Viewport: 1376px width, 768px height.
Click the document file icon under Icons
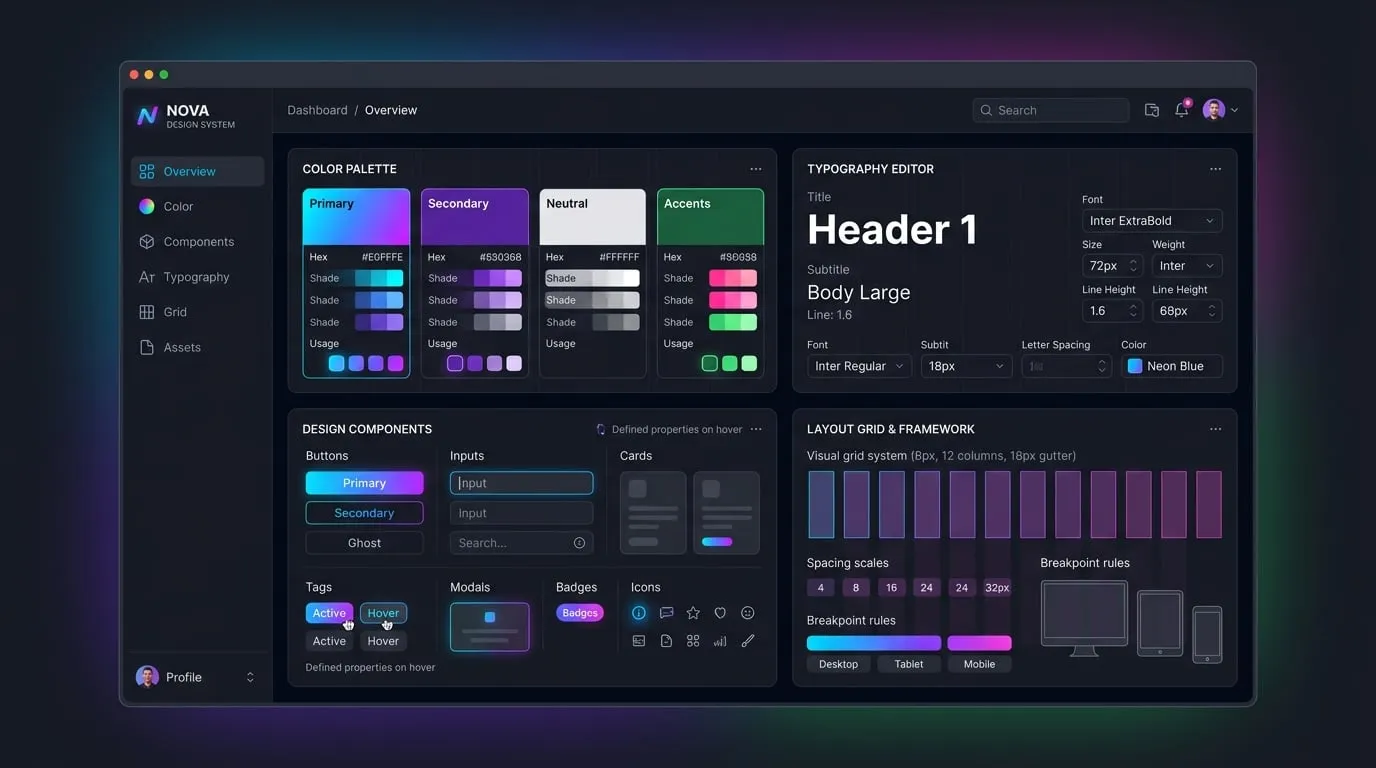pyautogui.click(x=666, y=641)
